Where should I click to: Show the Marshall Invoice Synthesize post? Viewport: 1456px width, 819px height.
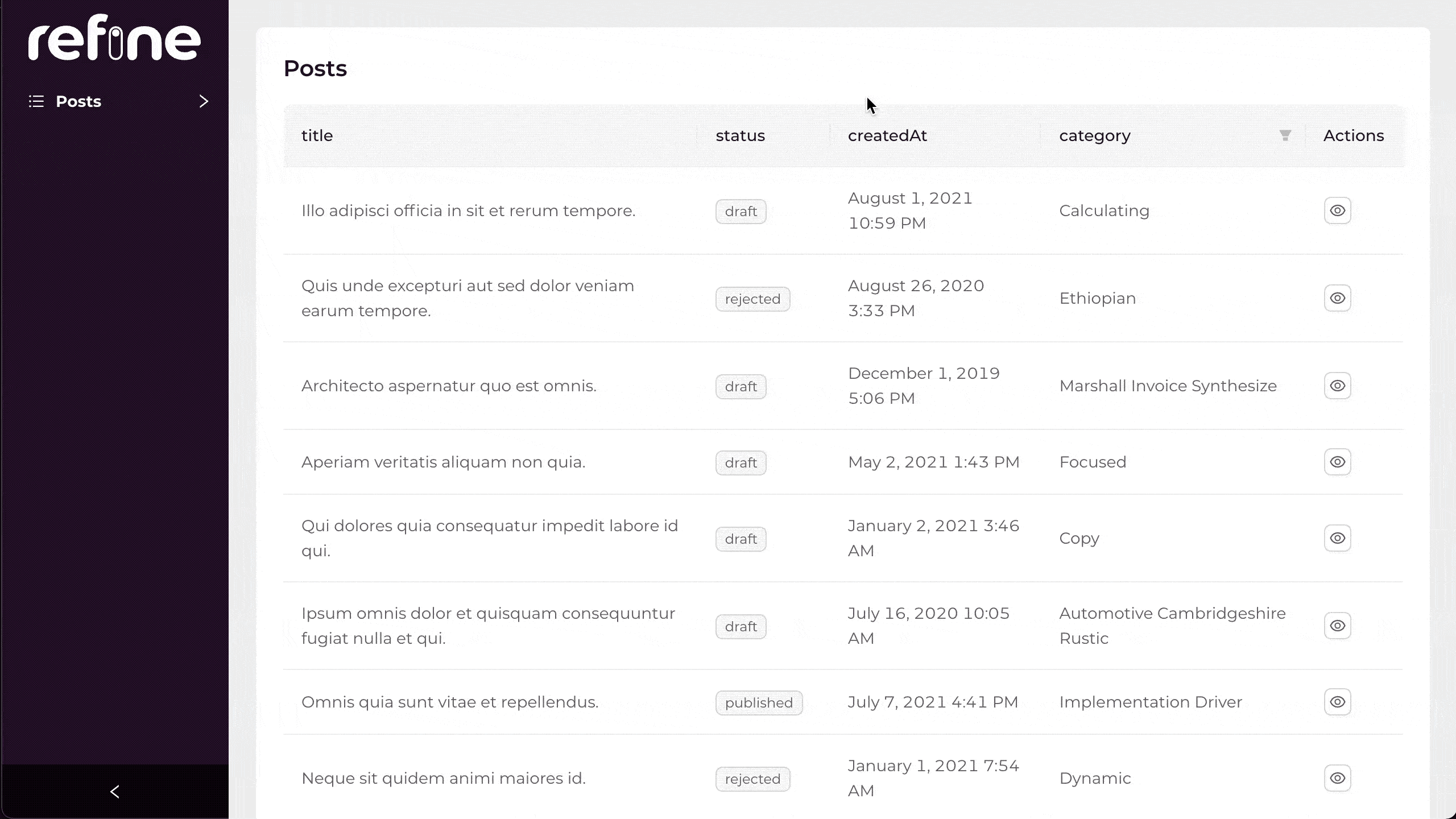(1337, 386)
